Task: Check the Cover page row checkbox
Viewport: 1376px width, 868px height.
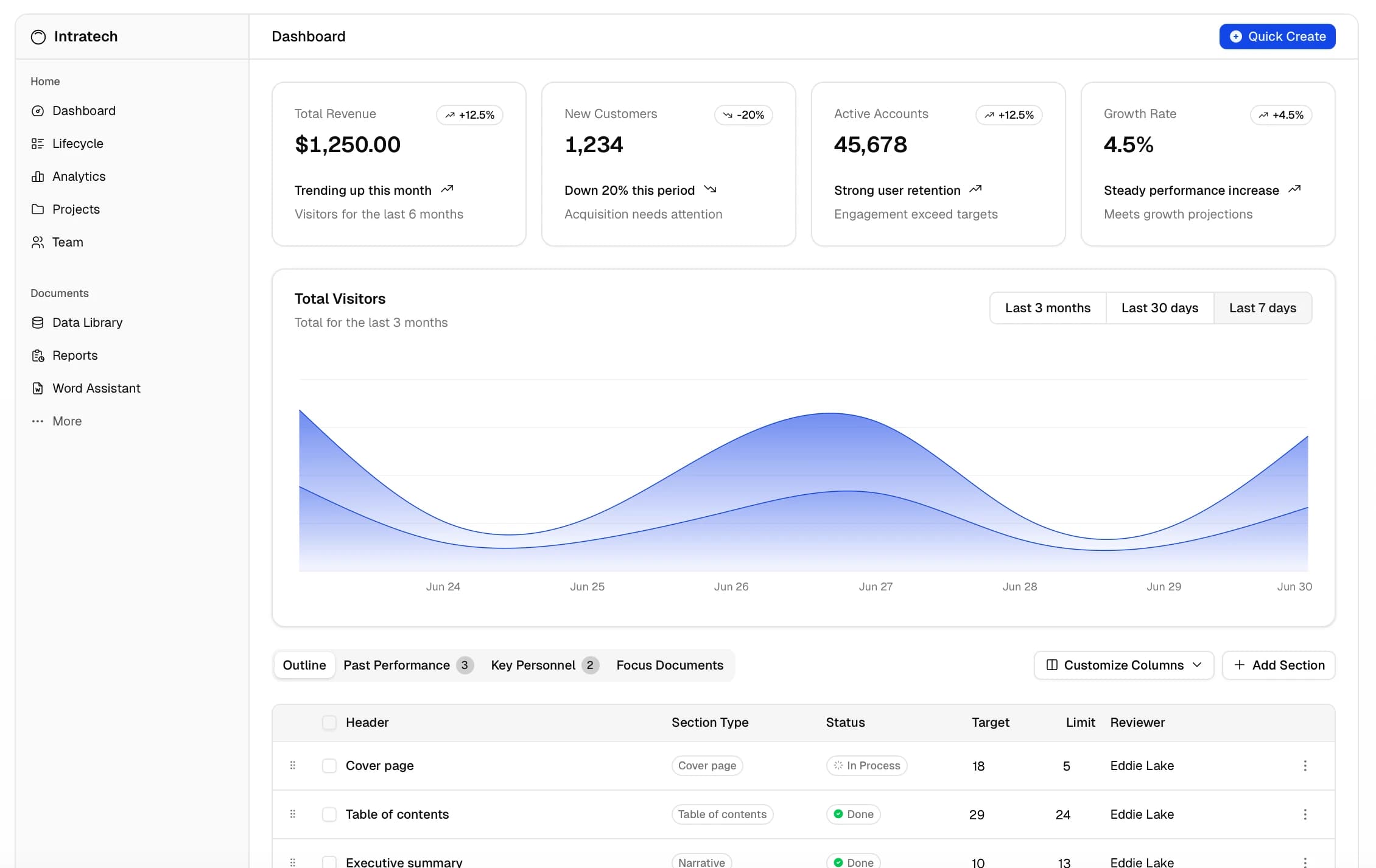Action: [329, 766]
